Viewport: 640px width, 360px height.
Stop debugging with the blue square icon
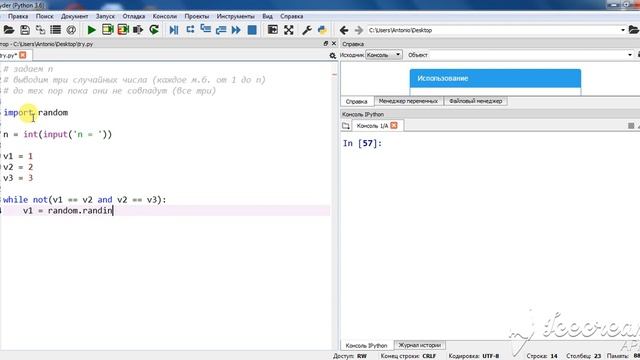coord(252,30)
